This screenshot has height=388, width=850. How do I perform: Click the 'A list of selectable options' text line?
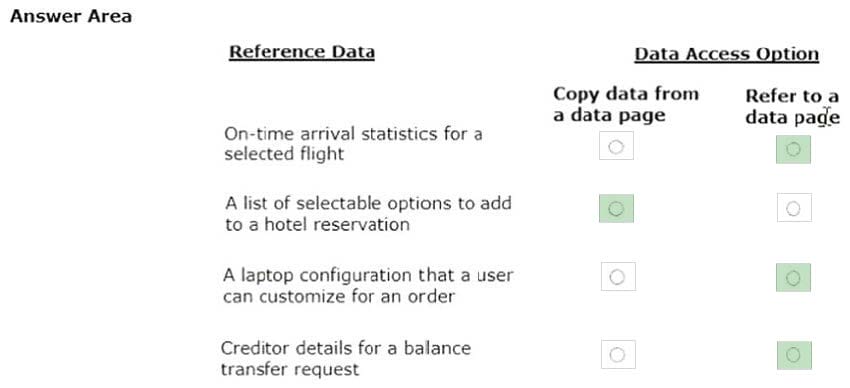tap(368, 203)
